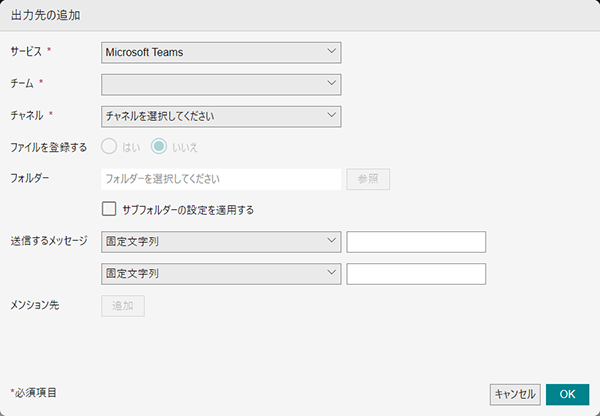Focus the second message text input box
Viewport: 600px width, 416px height.
coord(416,274)
